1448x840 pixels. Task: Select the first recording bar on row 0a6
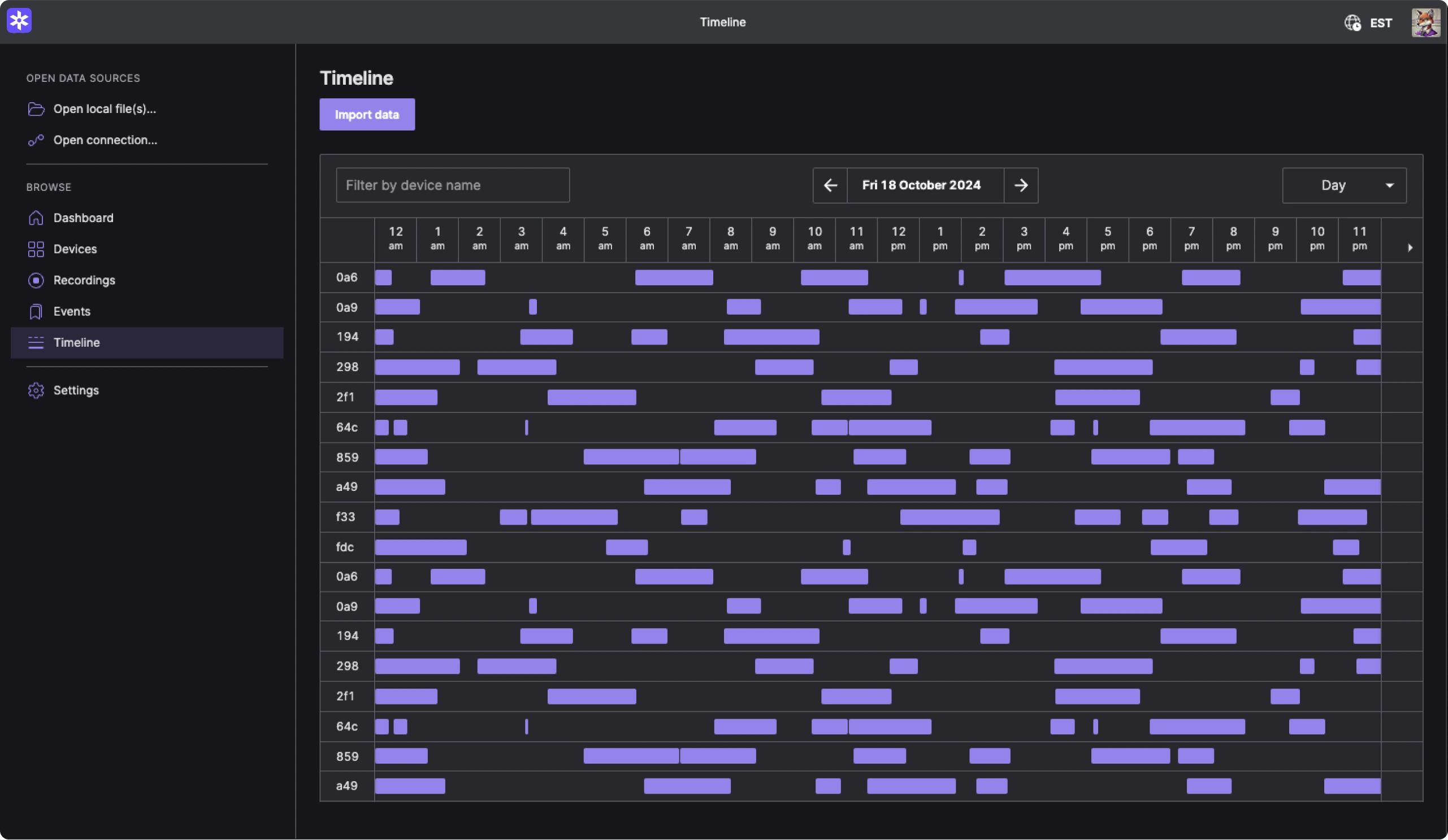[384, 277]
